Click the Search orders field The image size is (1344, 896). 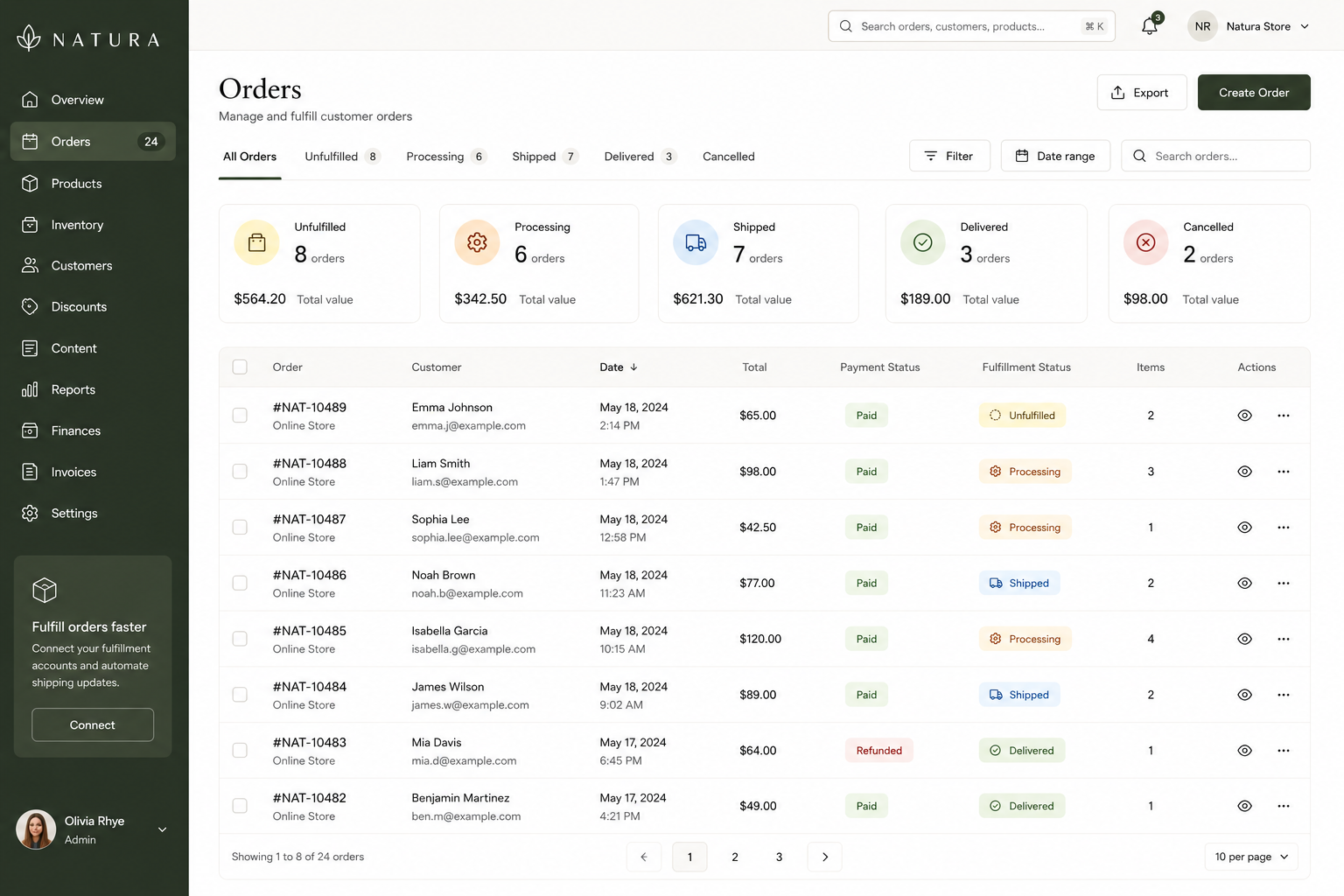[x=1215, y=156]
